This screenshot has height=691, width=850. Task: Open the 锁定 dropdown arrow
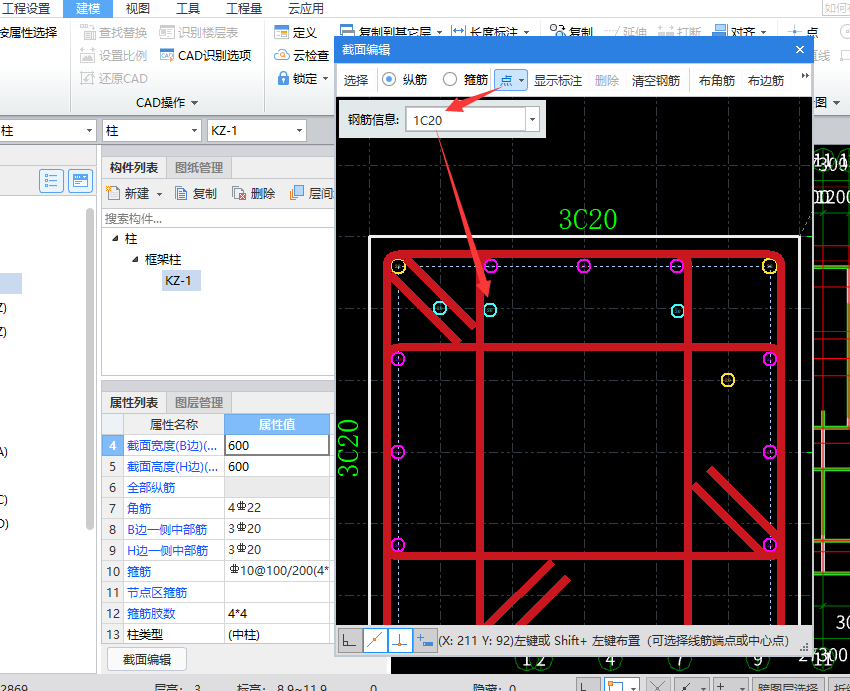point(325,79)
